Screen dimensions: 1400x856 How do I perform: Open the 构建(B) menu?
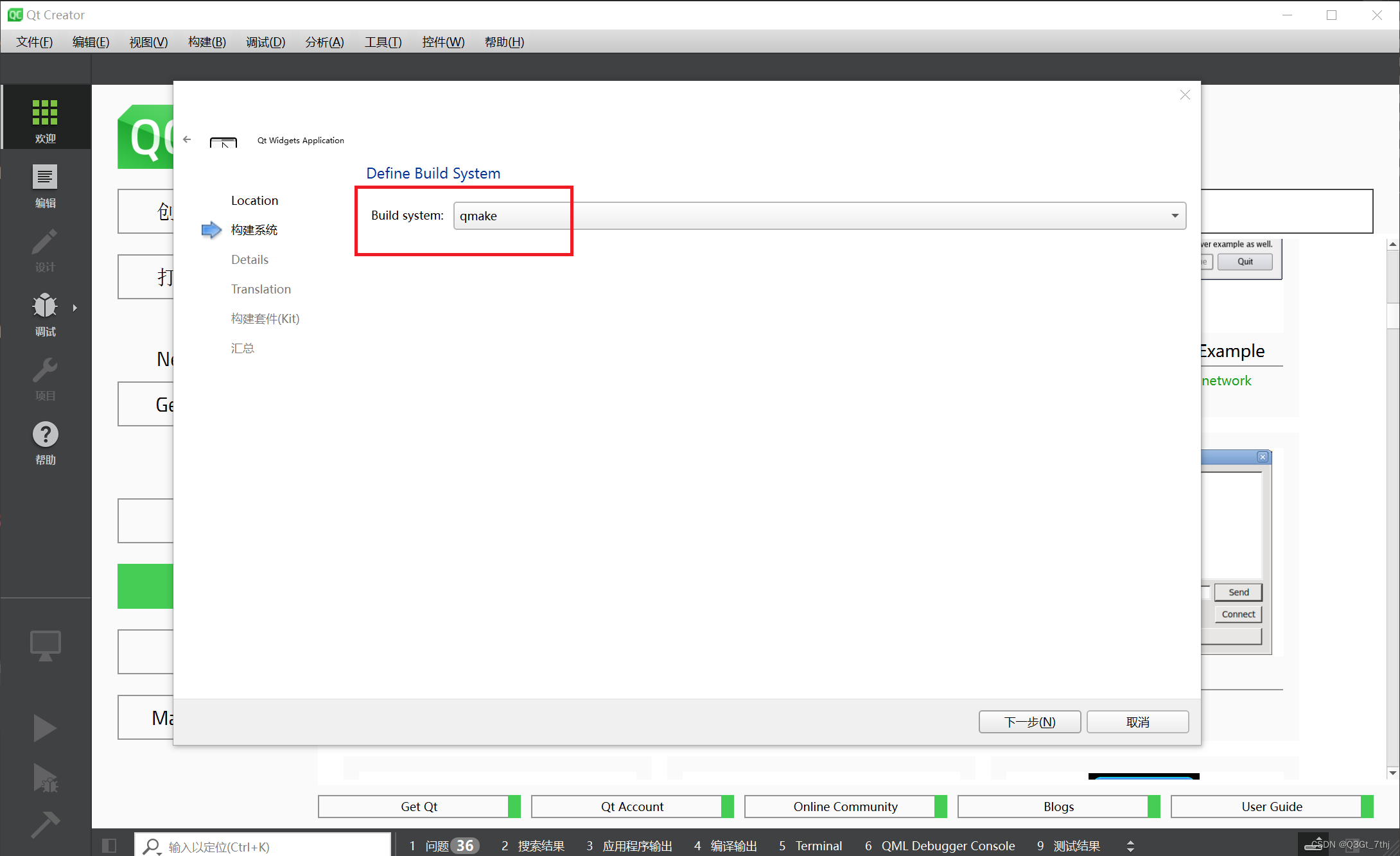click(x=204, y=42)
